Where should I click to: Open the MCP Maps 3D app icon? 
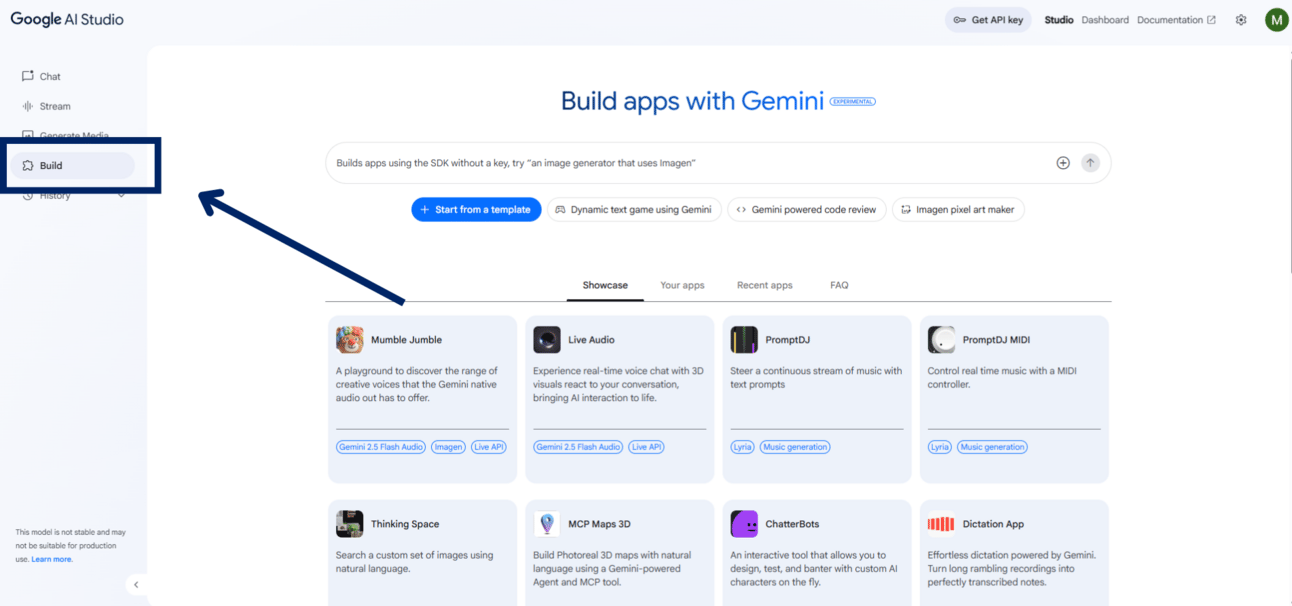point(547,524)
